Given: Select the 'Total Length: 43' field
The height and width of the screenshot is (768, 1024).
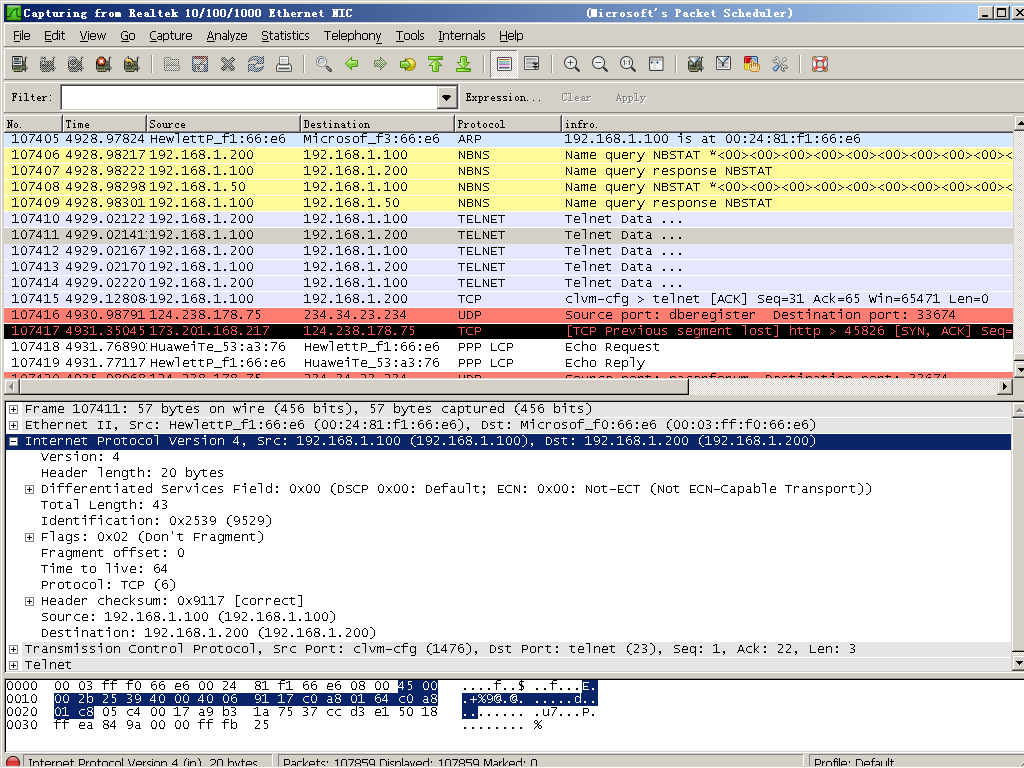Looking at the screenshot, I should pyautogui.click(x=104, y=505).
